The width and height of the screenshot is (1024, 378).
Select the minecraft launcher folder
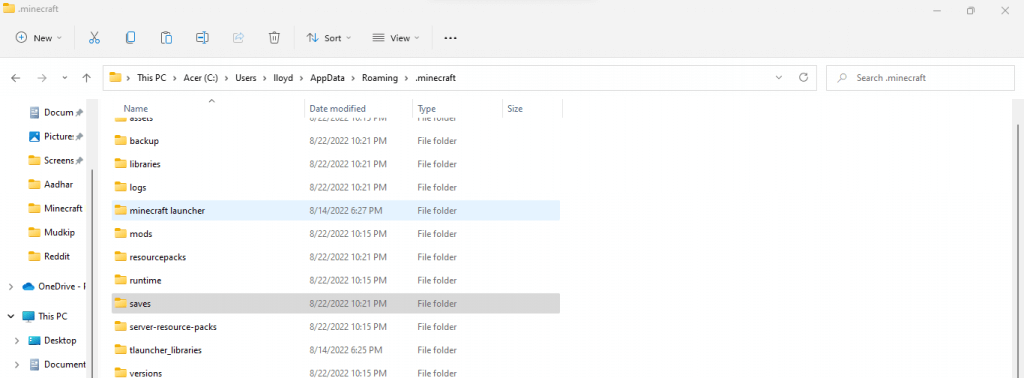336,210
